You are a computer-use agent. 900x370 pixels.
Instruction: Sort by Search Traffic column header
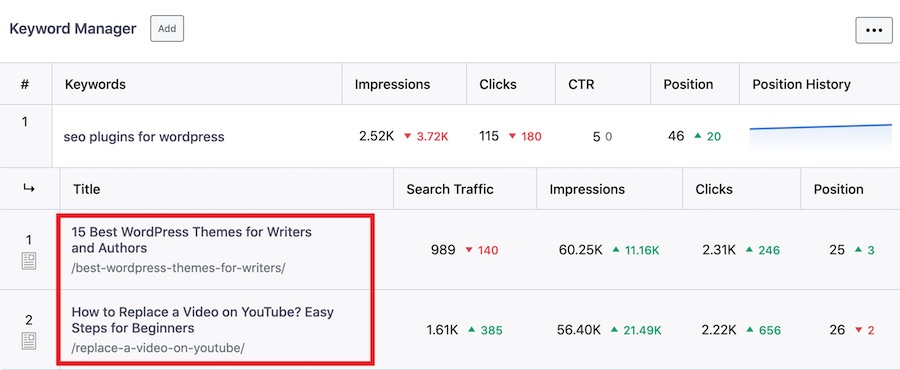pos(450,189)
